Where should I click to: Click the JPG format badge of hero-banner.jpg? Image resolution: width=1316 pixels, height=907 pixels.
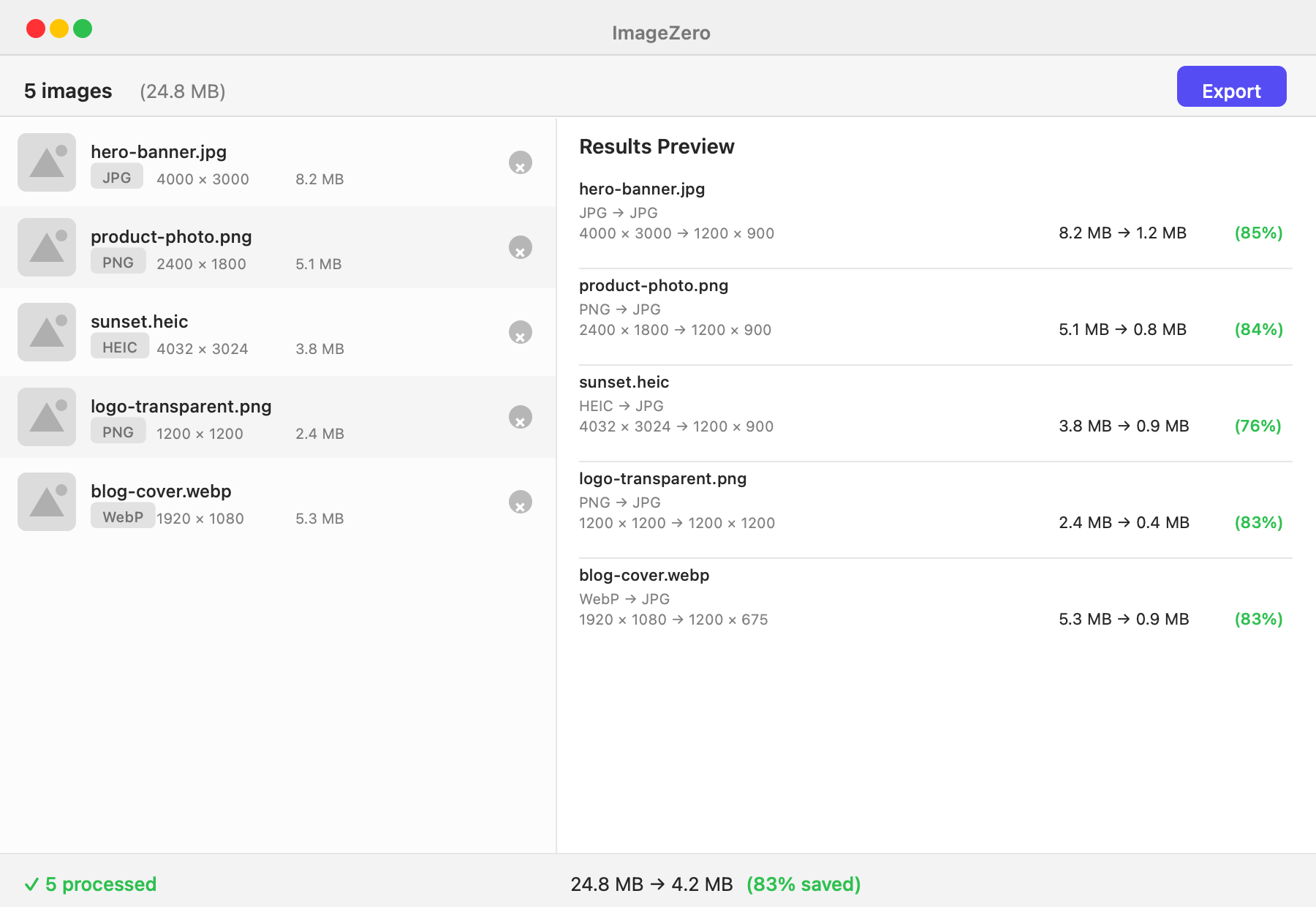click(x=117, y=177)
